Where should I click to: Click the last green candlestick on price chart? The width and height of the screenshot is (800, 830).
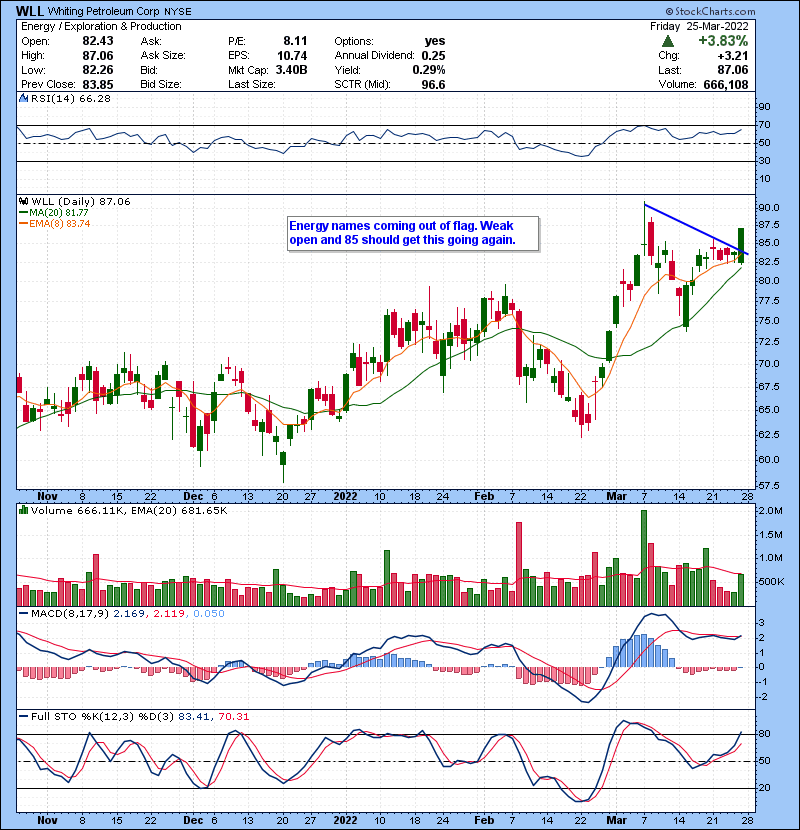point(741,245)
